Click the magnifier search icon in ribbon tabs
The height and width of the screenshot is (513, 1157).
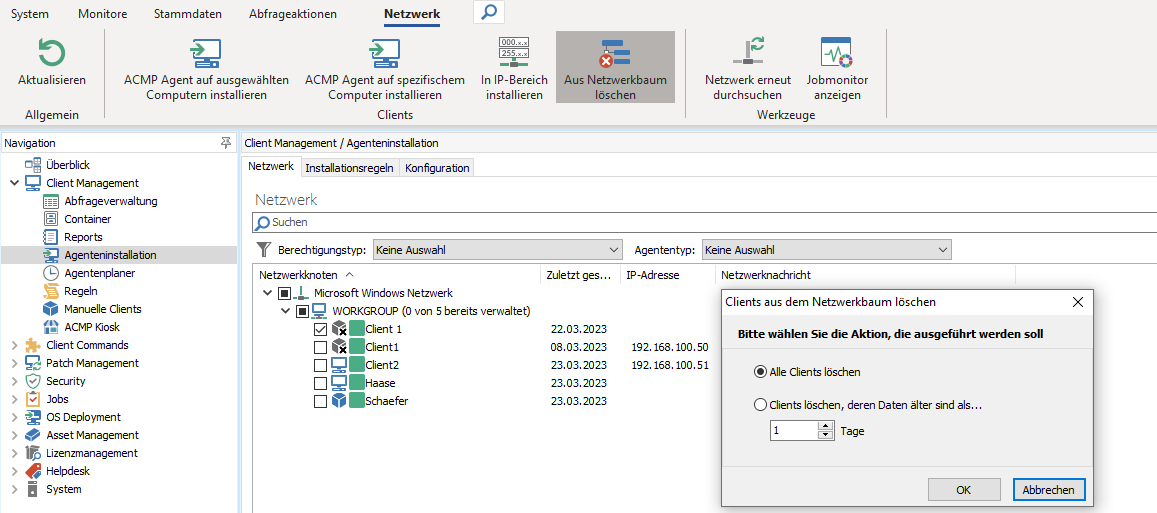(x=489, y=12)
